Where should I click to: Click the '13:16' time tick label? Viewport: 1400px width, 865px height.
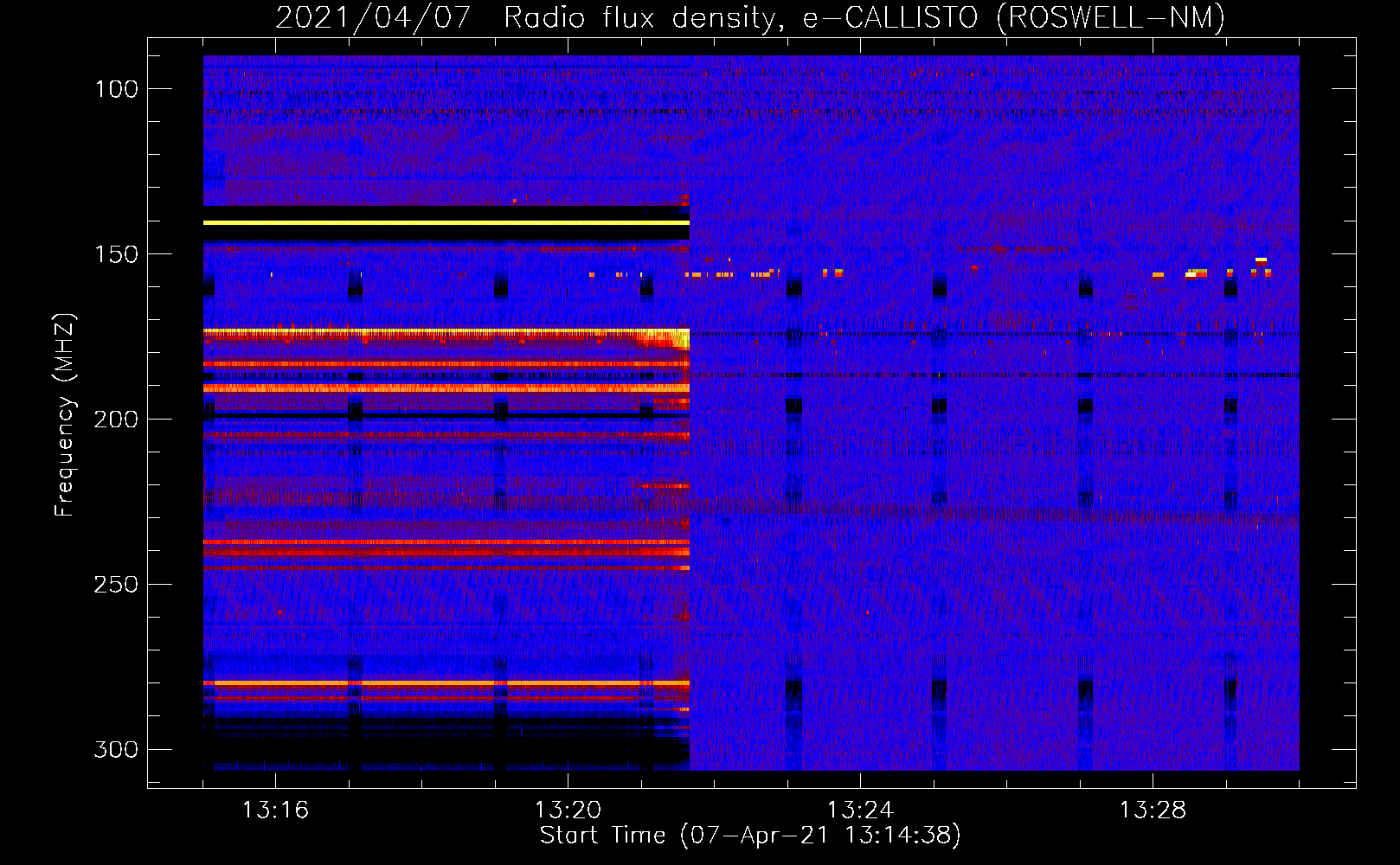click(275, 810)
